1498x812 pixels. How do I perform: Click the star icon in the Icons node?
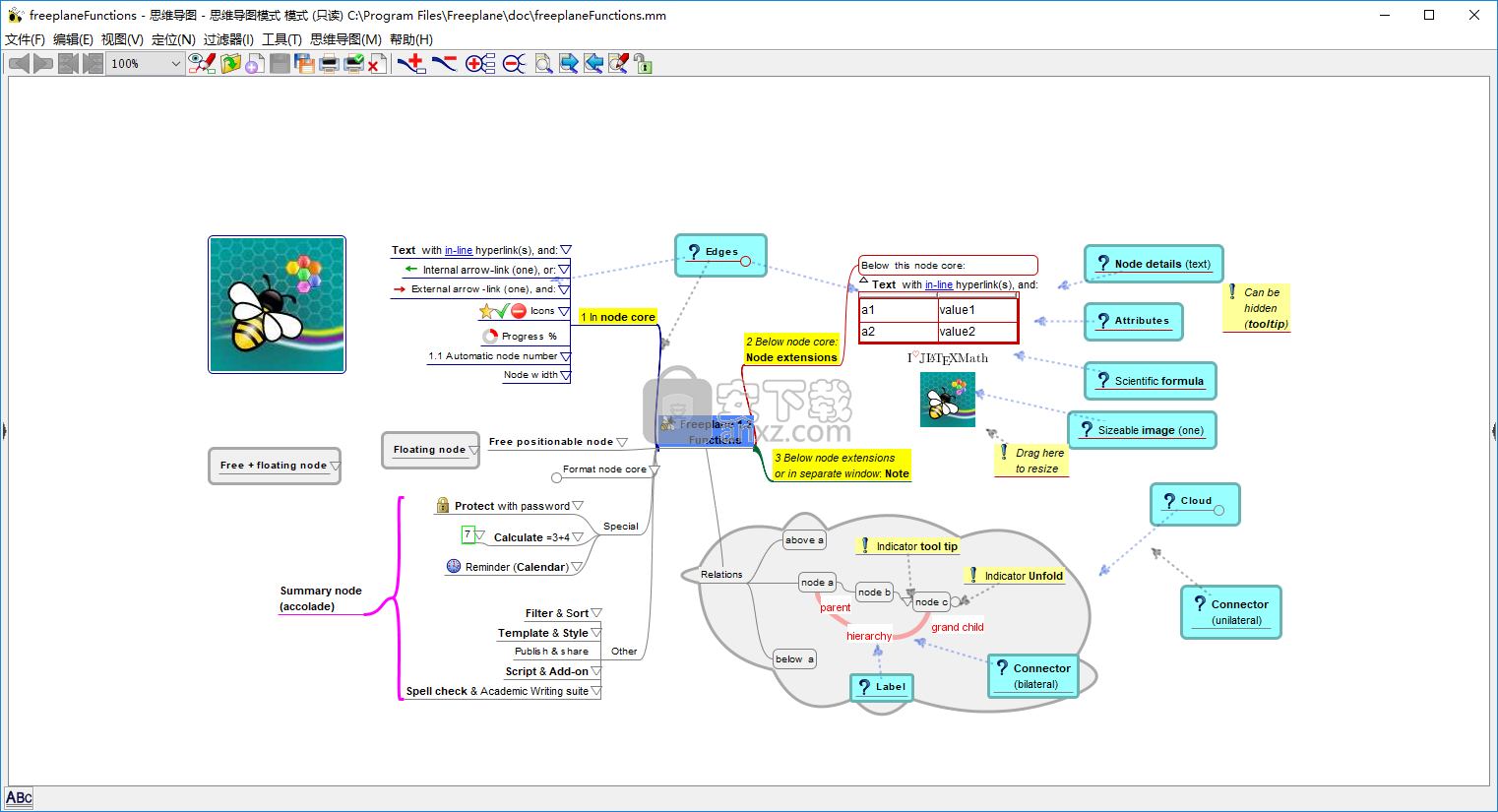click(486, 311)
